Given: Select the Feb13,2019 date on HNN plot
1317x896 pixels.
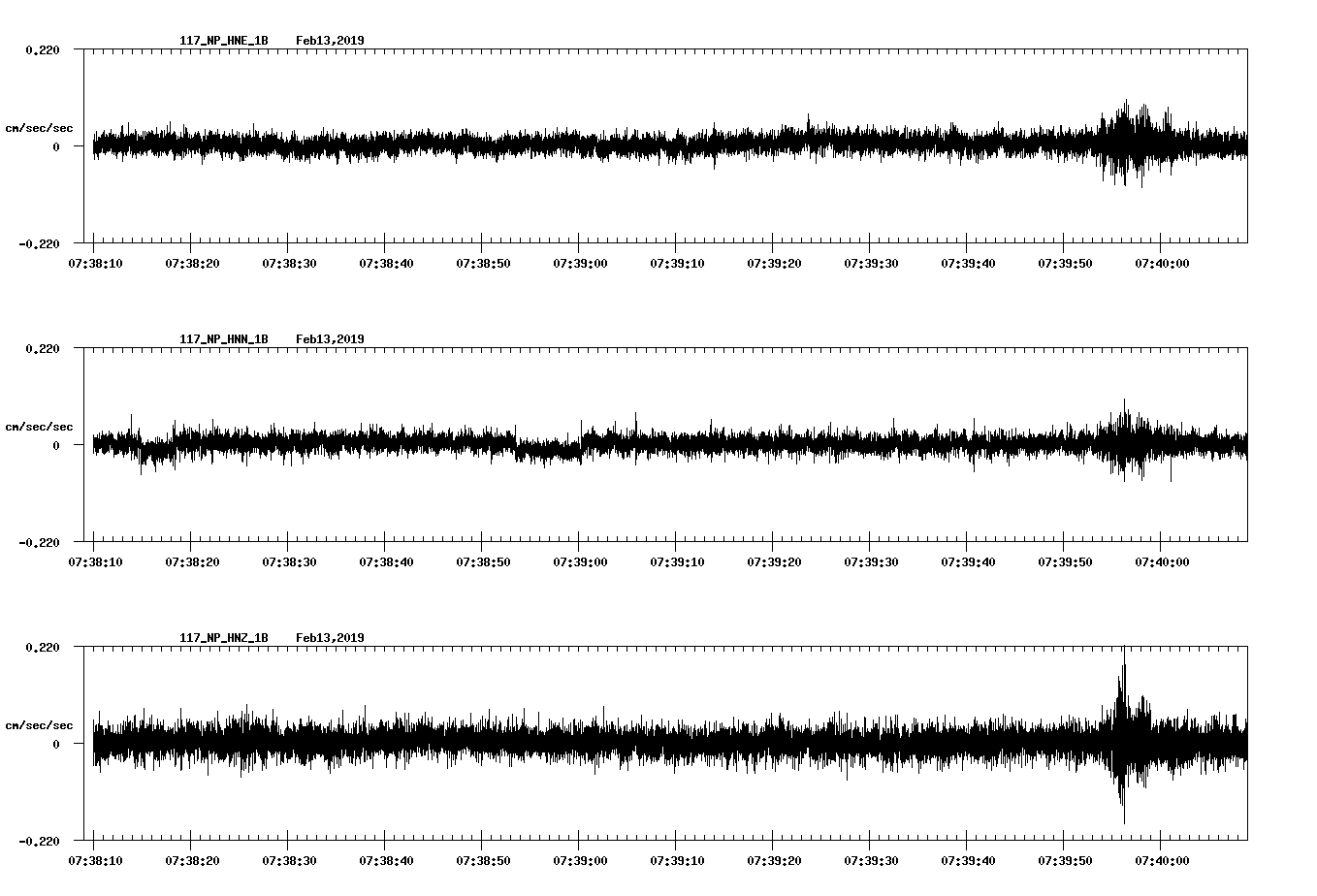Looking at the screenshot, I should [x=330, y=339].
